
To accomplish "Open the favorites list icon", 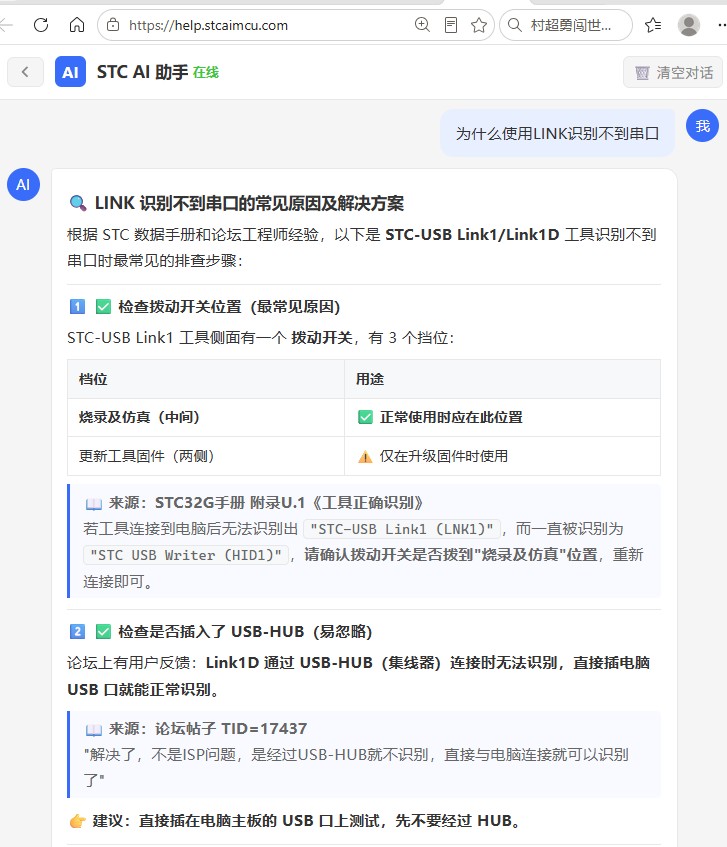I will (653, 25).
